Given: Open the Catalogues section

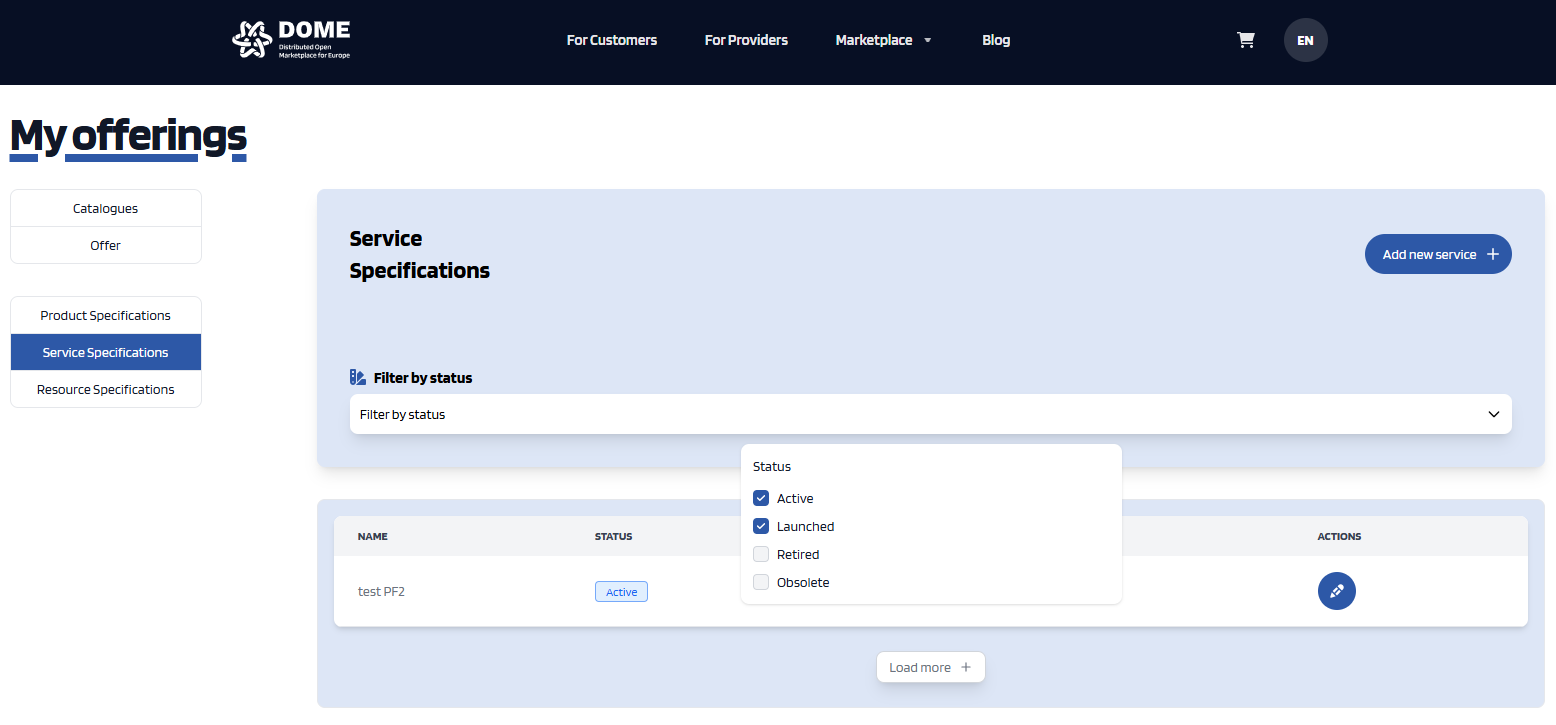Looking at the screenshot, I should click(106, 208).
